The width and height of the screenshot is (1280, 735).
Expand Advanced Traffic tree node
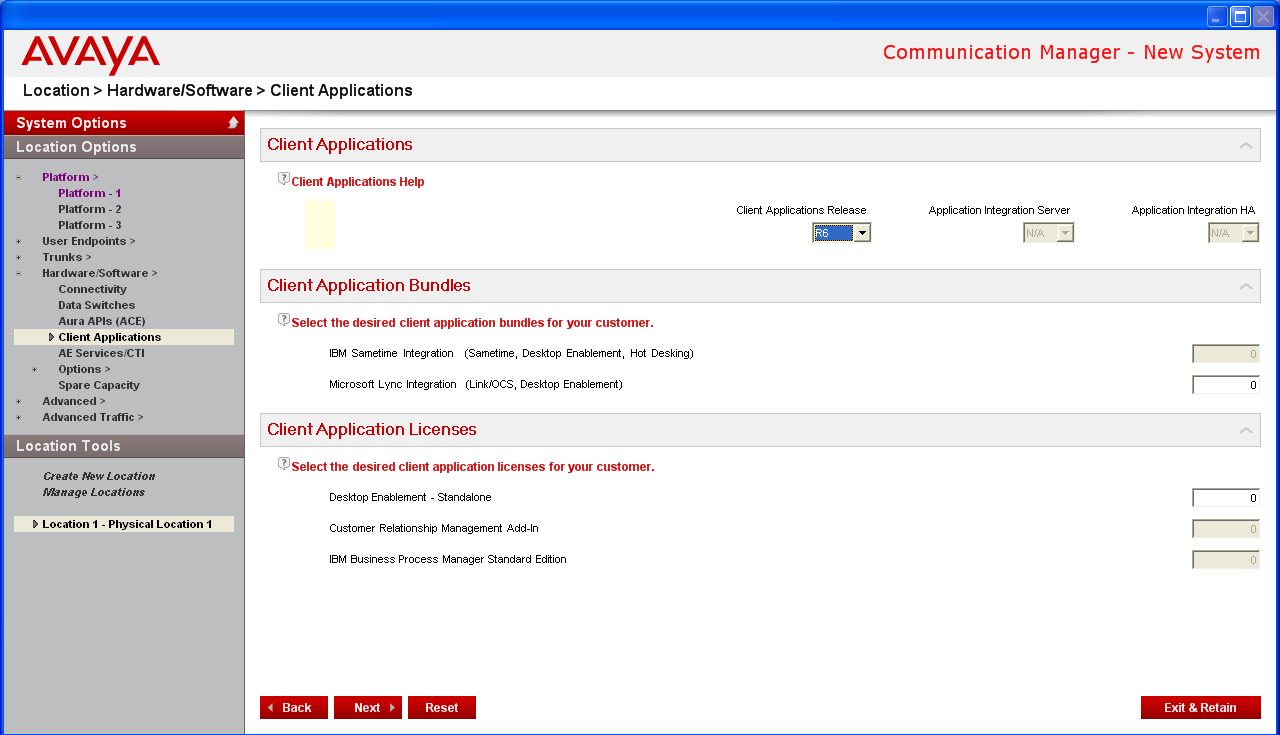tap(18, 417)
